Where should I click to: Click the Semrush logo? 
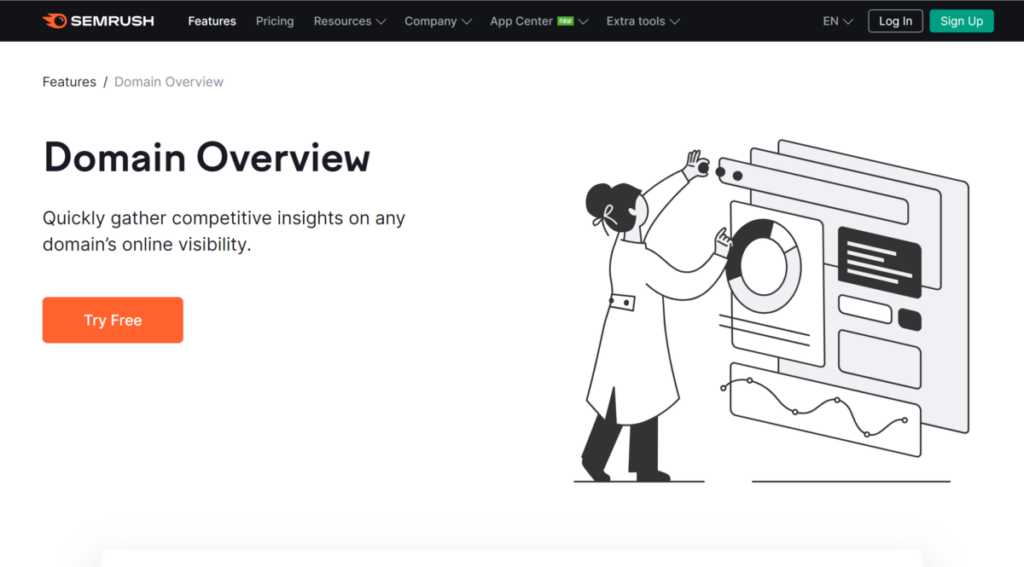point(99,21)
